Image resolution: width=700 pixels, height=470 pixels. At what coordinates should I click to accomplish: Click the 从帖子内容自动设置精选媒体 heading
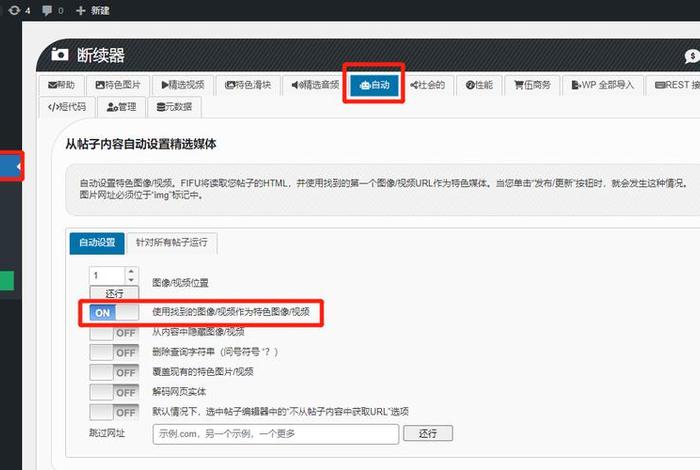click(141, 144)
